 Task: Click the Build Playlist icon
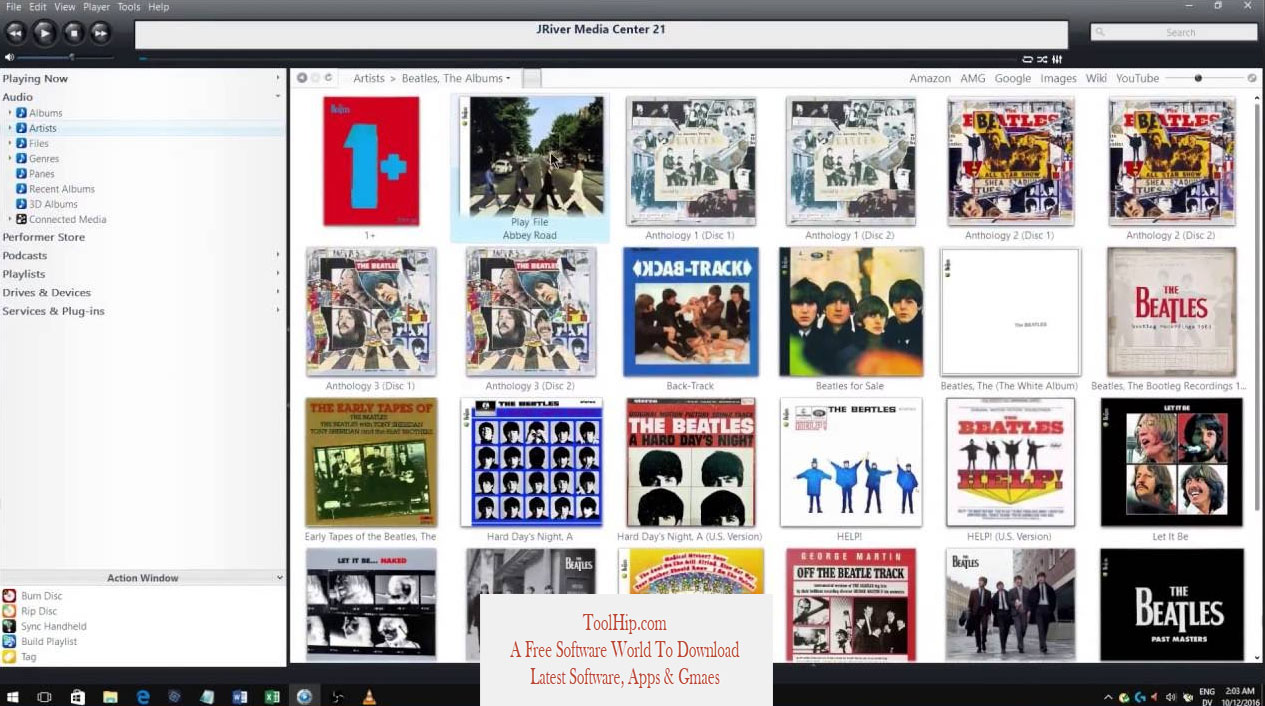[x=9, y=641]
